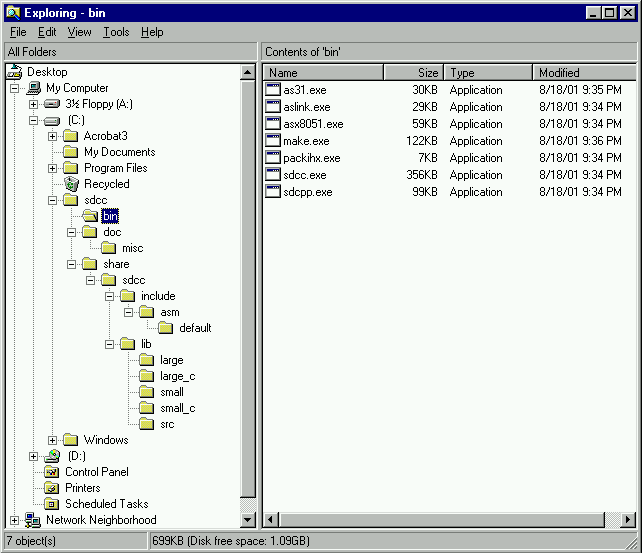This screenshot has width=642, height=553.
Task: Select the Recycled bin icon
Action: point(71,184)
